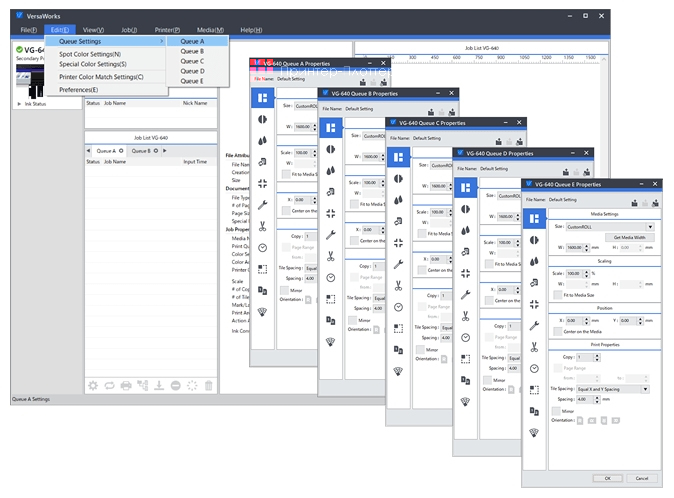Choose Printer Color Match Settings menu entry

click(101, 76)
